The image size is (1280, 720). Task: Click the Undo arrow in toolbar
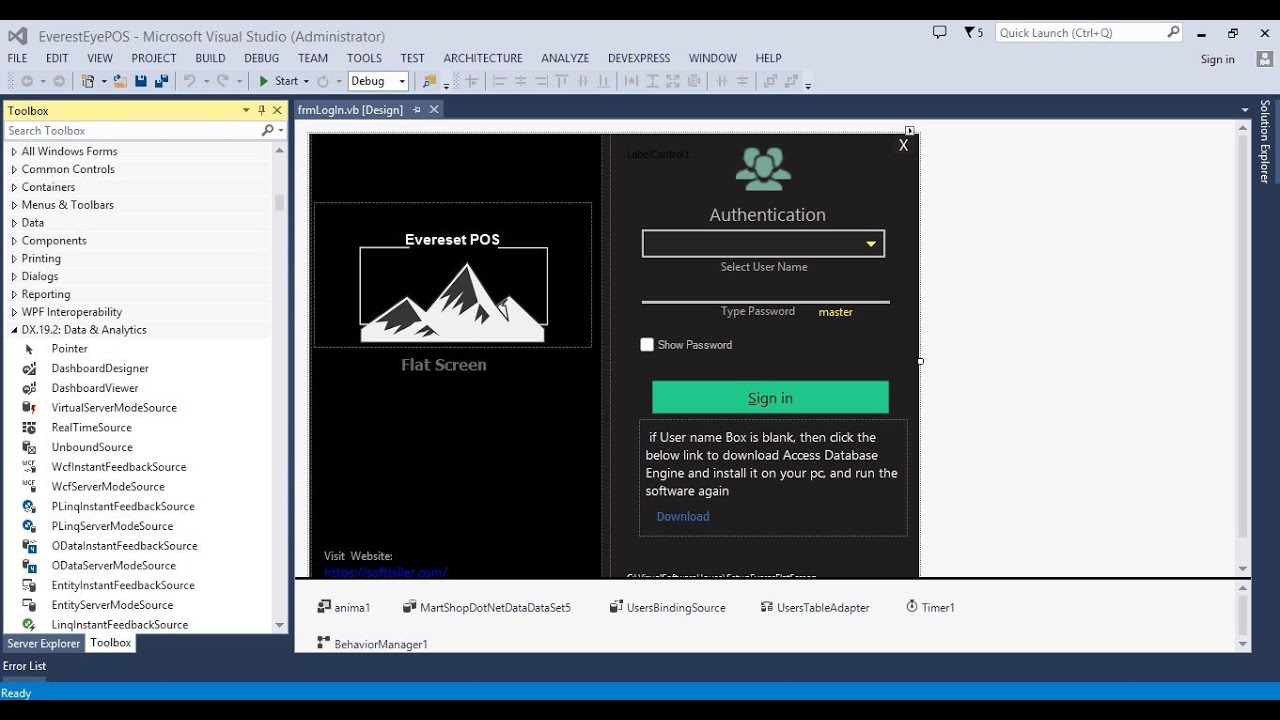tap(190, 81)
